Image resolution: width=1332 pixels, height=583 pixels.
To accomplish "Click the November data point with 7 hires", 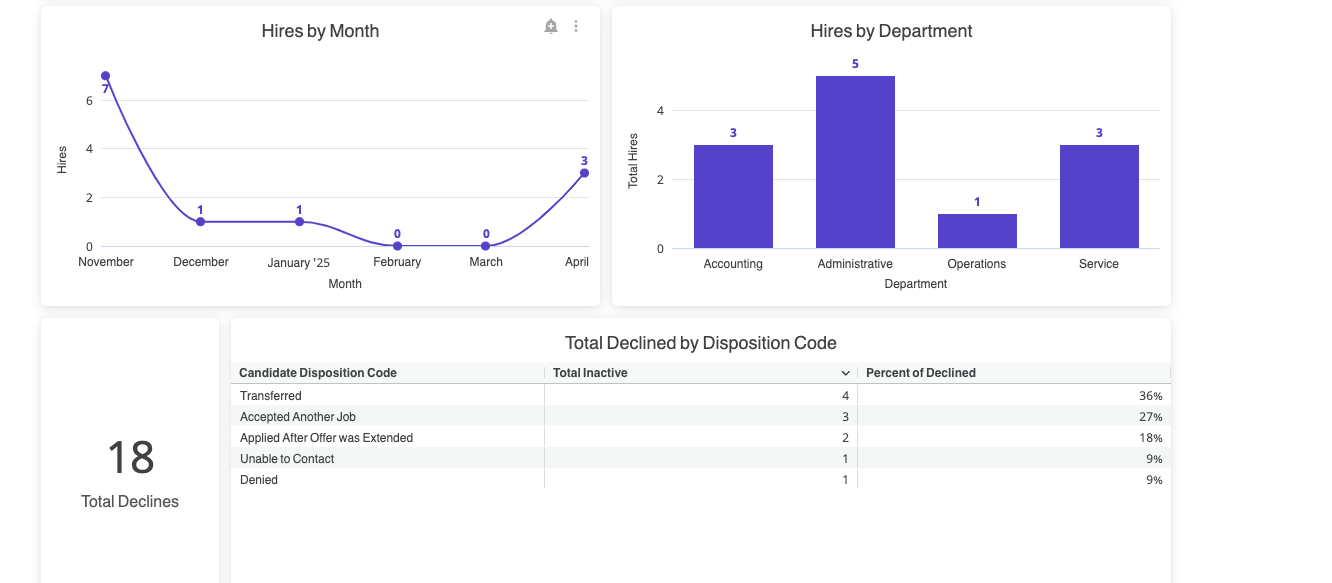I will point(105,76).
